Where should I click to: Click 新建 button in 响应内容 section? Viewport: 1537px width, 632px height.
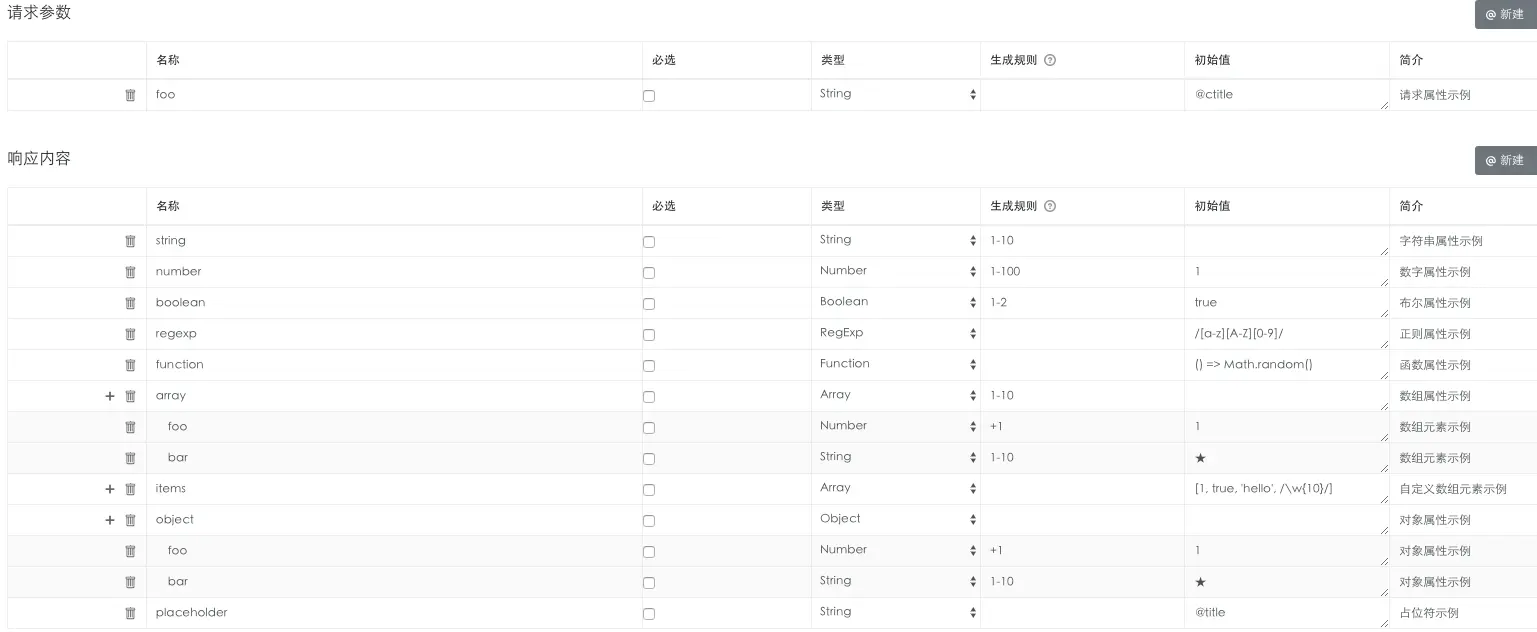[x=1506, y=160]
